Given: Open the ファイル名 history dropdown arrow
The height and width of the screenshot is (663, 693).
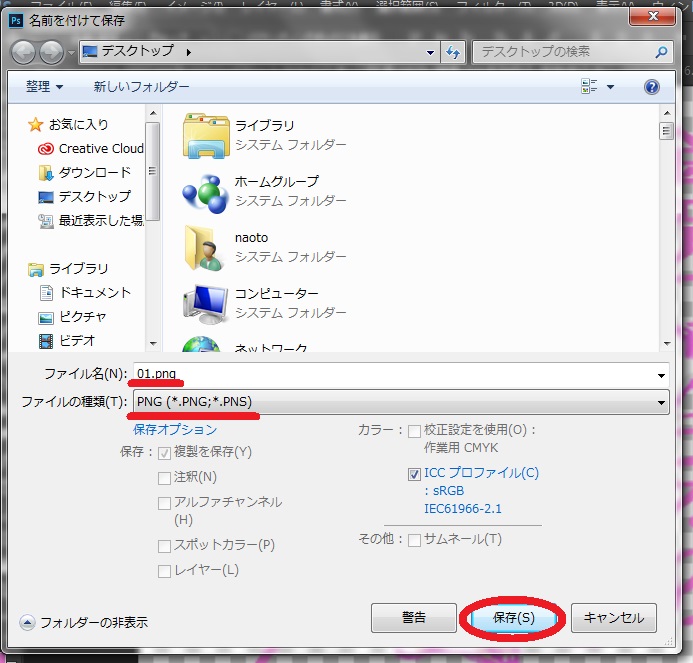Looking at the screenshot, I should (661, 375).
